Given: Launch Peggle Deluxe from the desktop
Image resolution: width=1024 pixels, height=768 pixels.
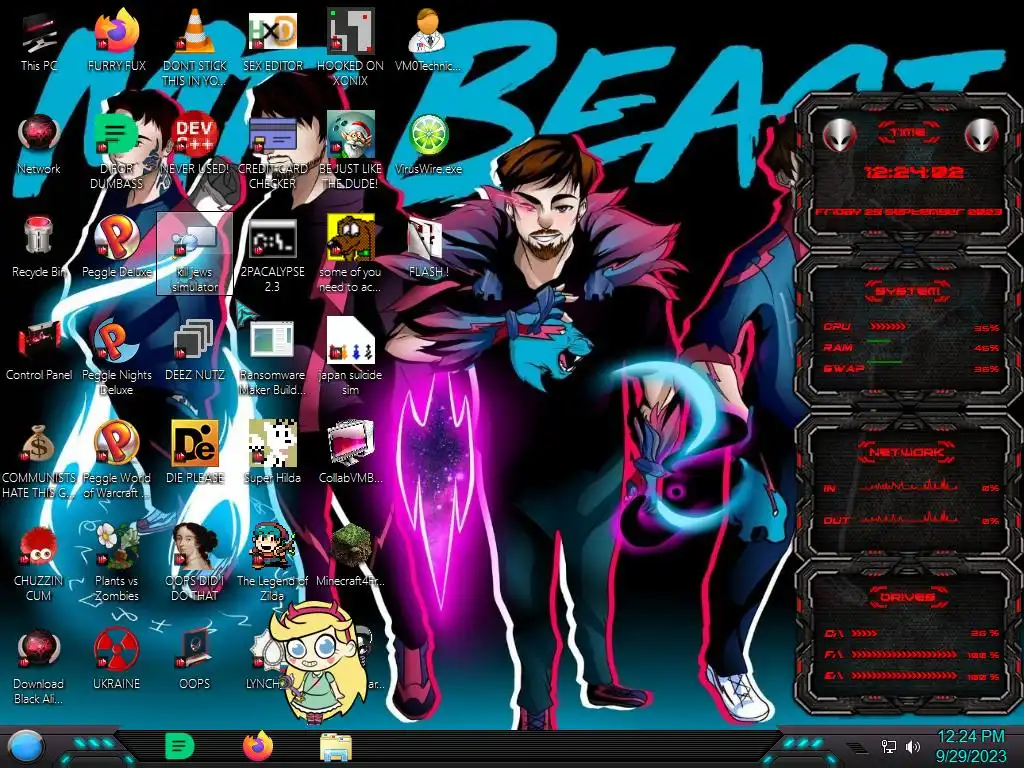Looking at the screenshot, I should point(117,247).
